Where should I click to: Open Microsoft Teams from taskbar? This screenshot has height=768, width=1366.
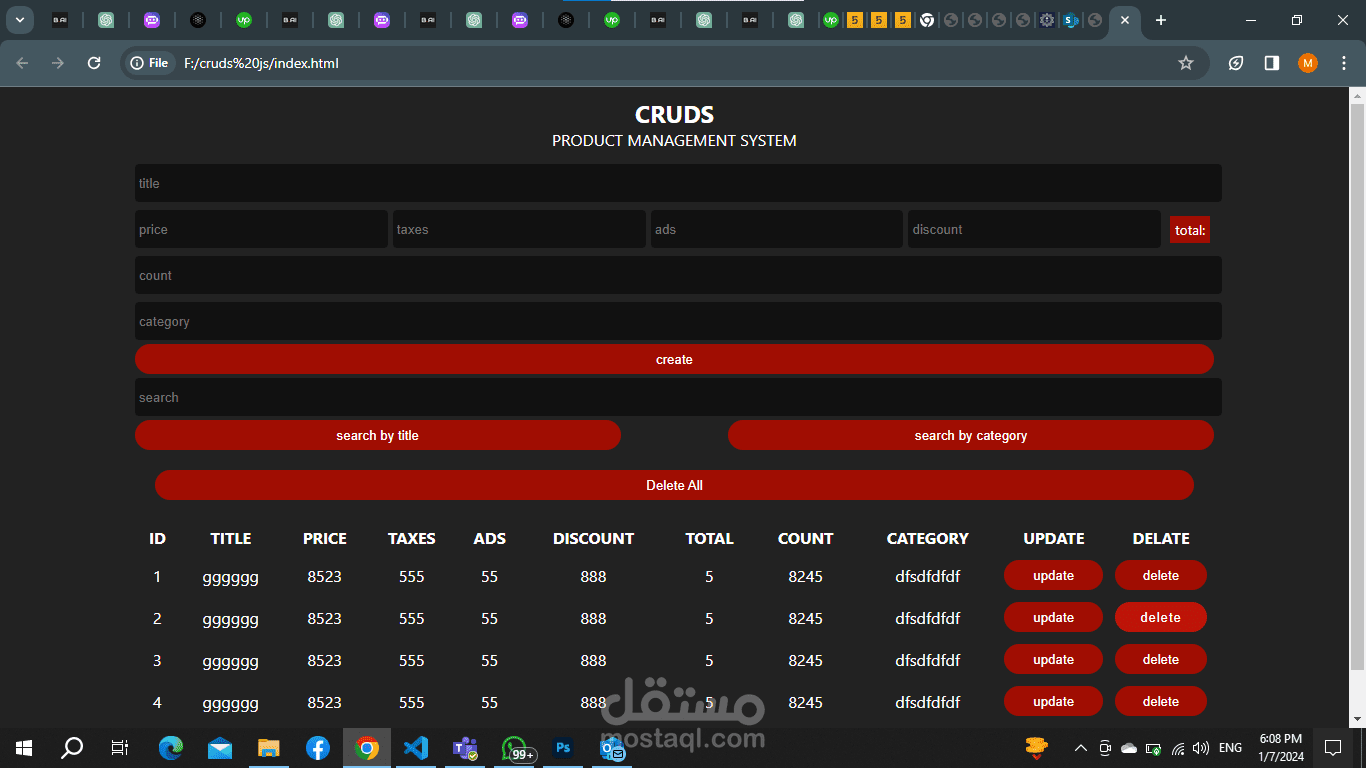(465, 747)
